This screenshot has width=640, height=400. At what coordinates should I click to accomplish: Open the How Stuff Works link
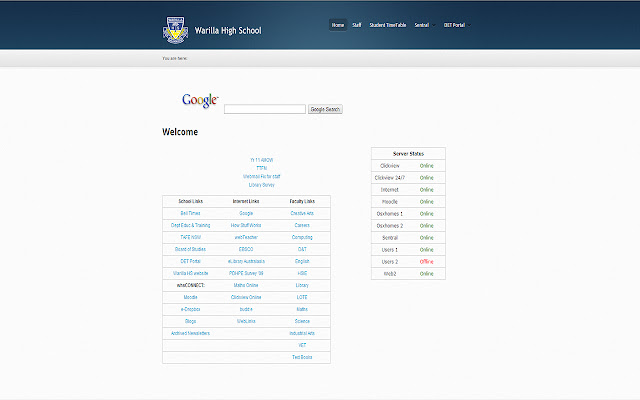tap(246, 225)
